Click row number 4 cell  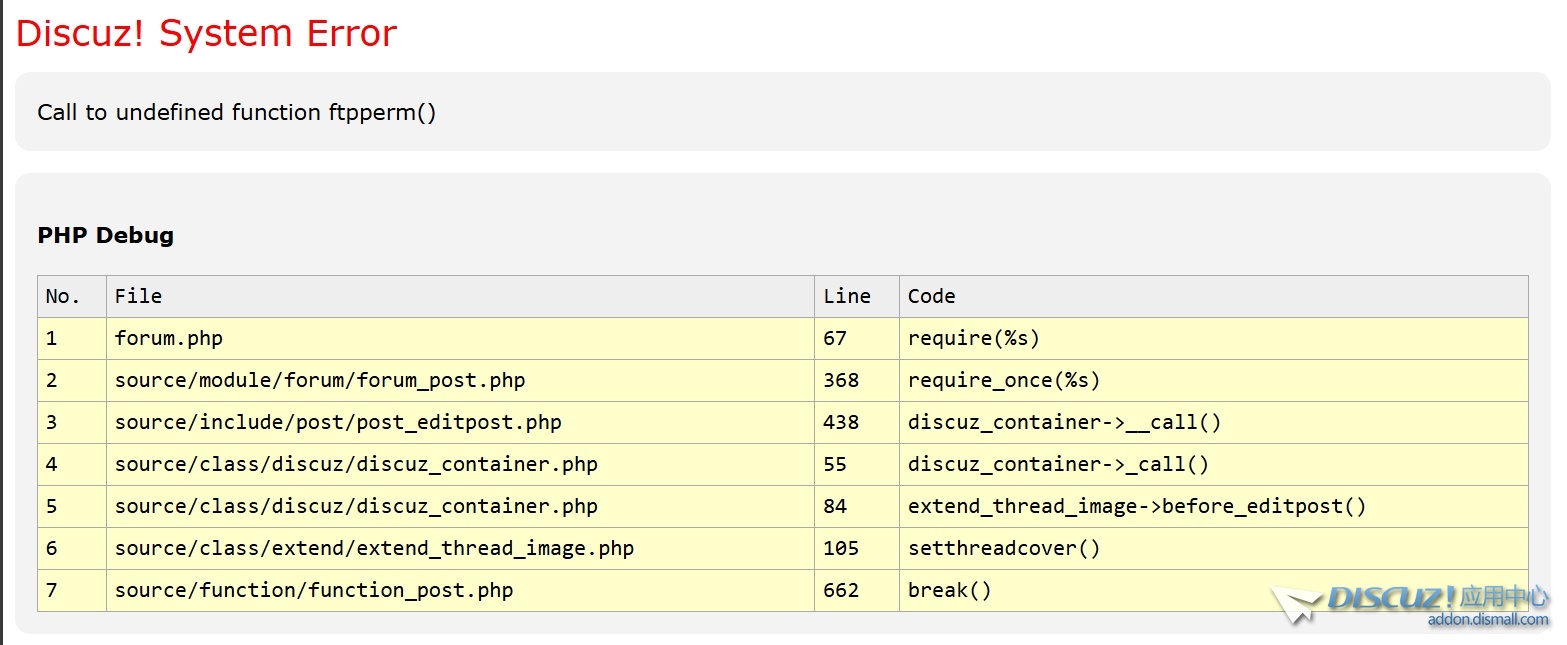(72, 465)
